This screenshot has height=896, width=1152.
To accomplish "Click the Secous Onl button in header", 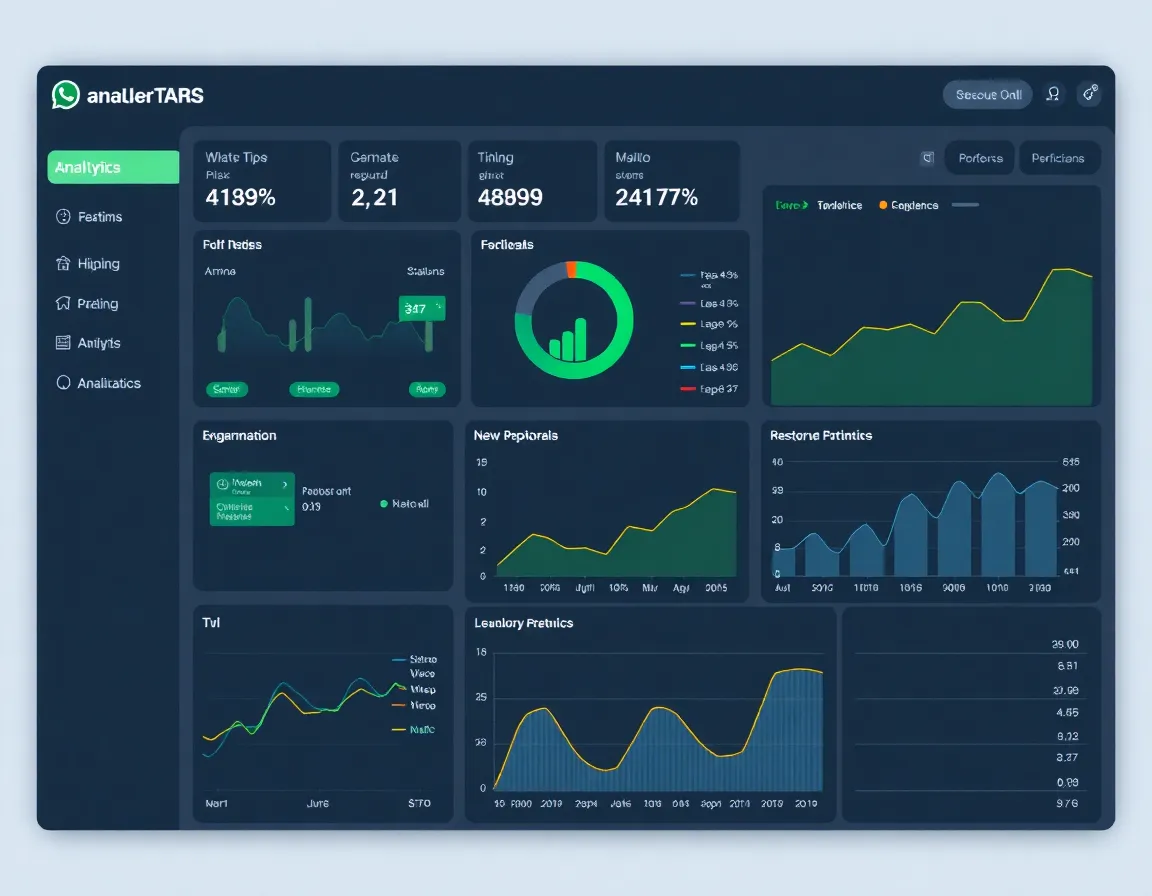I will (987, 94).
